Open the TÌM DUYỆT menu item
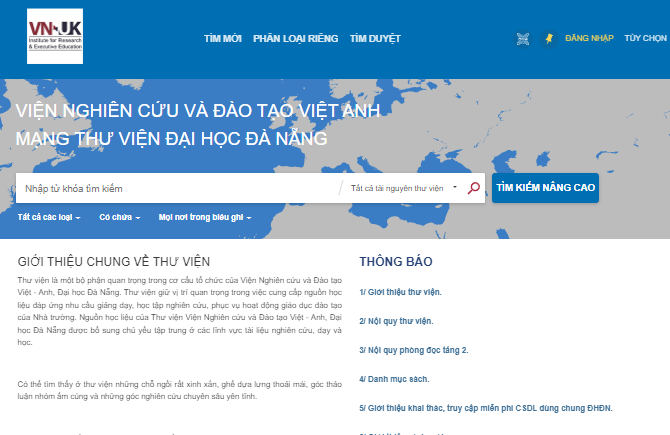 tap(375, 39)
